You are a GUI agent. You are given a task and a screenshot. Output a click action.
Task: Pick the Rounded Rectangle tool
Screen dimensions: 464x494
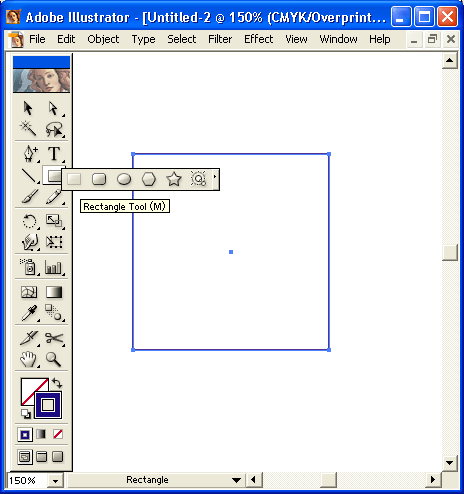pos(99,179)
